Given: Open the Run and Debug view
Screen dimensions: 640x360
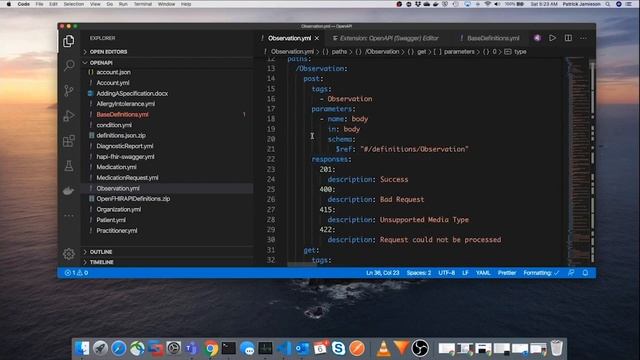Looking at the screenshot, I should (69, 116).
